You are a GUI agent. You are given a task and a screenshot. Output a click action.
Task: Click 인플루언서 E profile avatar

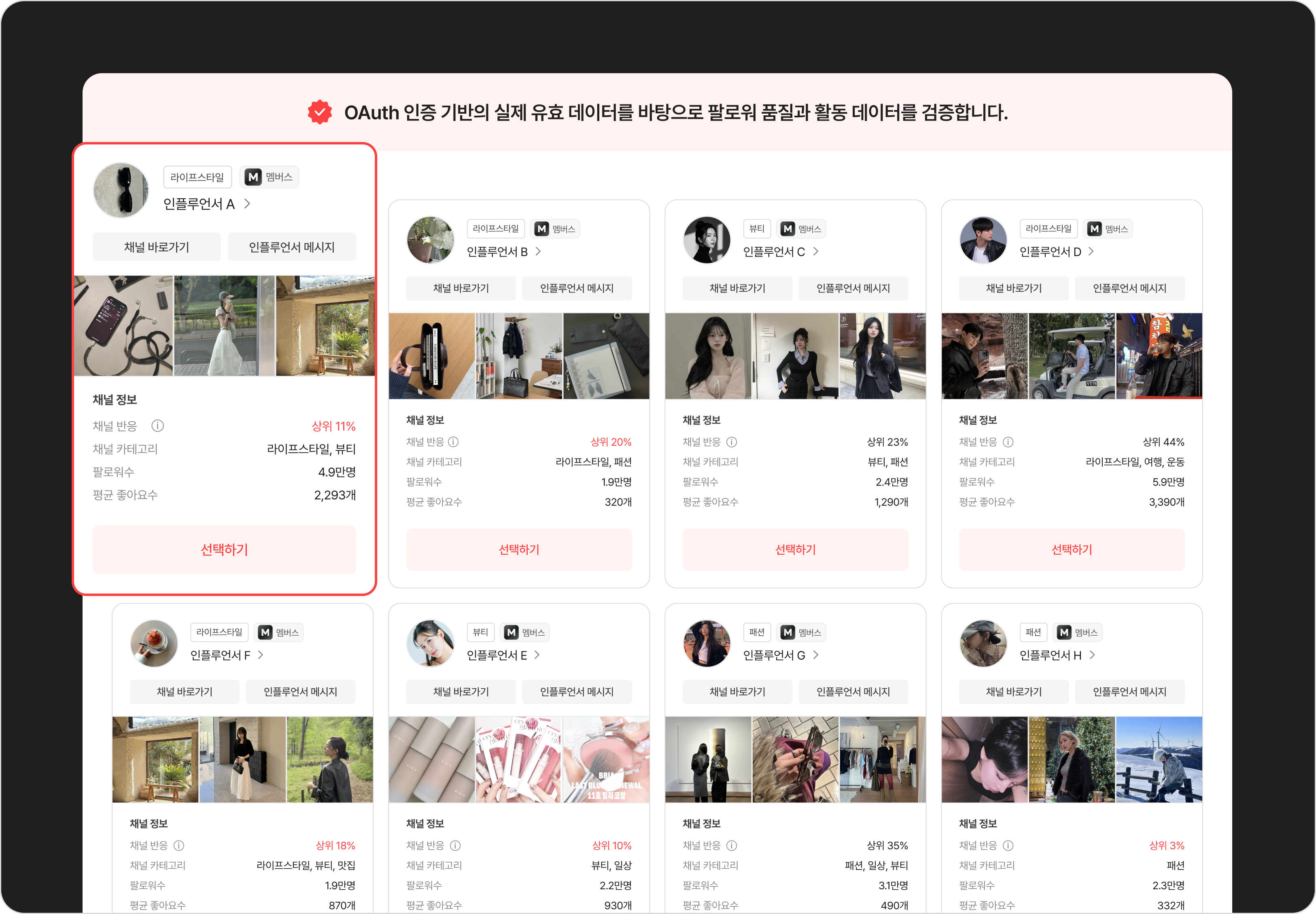(430, 644)
